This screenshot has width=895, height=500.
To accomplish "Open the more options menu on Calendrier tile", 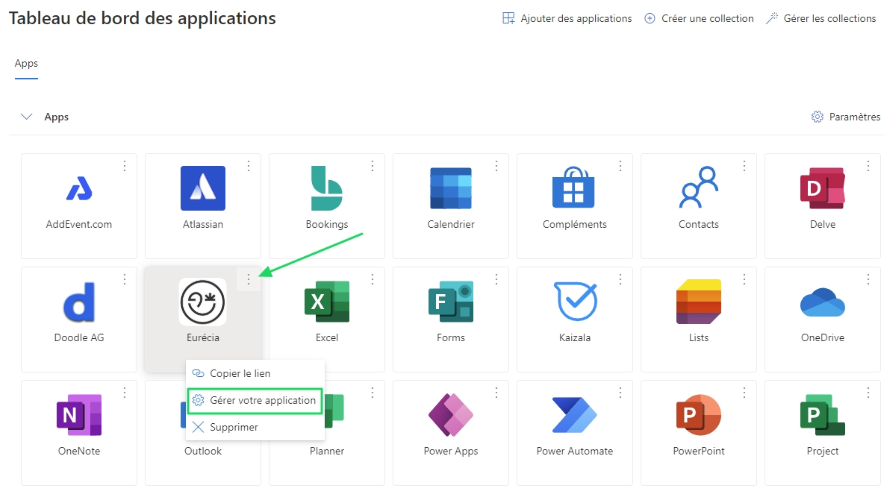I will click(496, 166).
